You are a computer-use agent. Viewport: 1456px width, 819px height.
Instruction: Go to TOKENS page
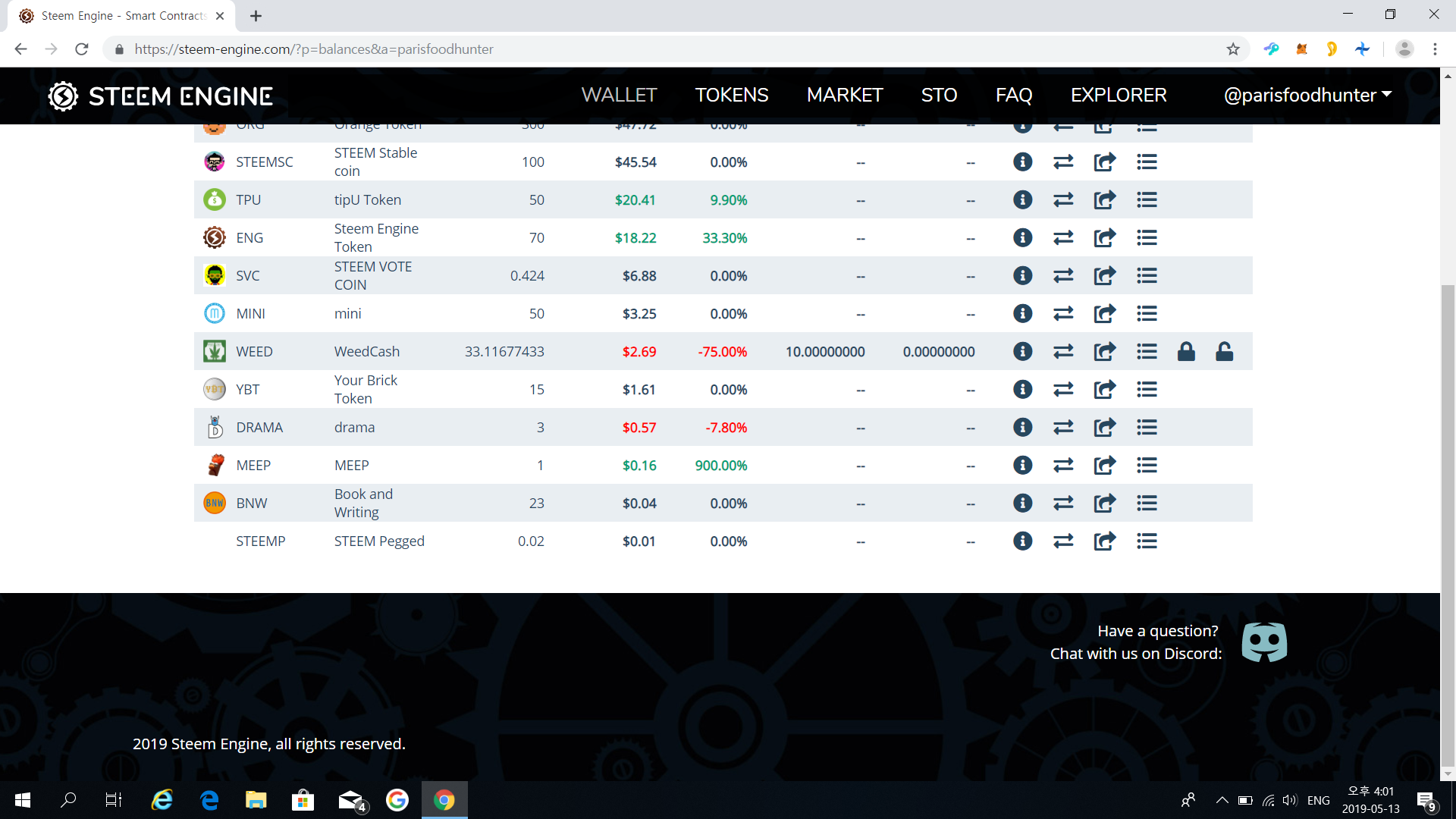(732, 95)
